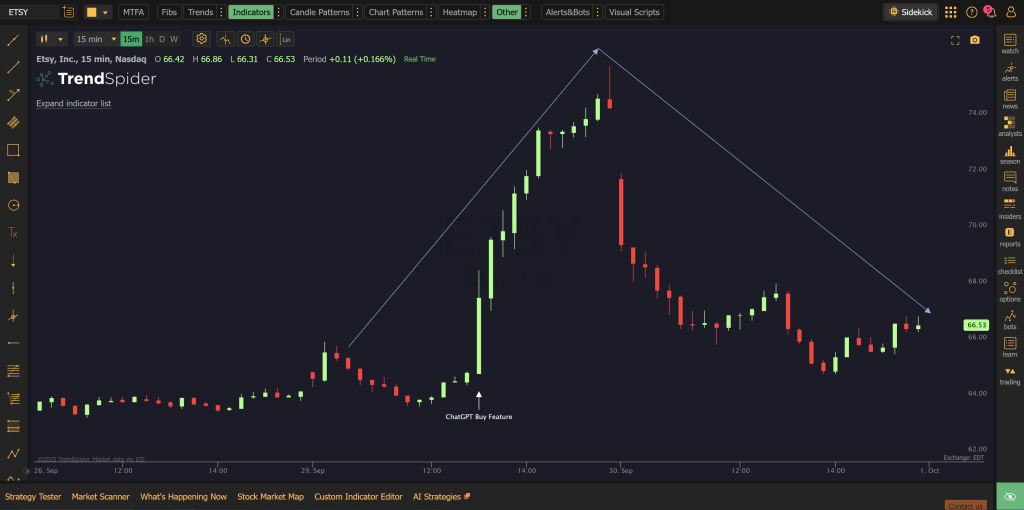Open the checklist panel
This screenshot has height=510, width=1024.
click(x=1010, y=264)
